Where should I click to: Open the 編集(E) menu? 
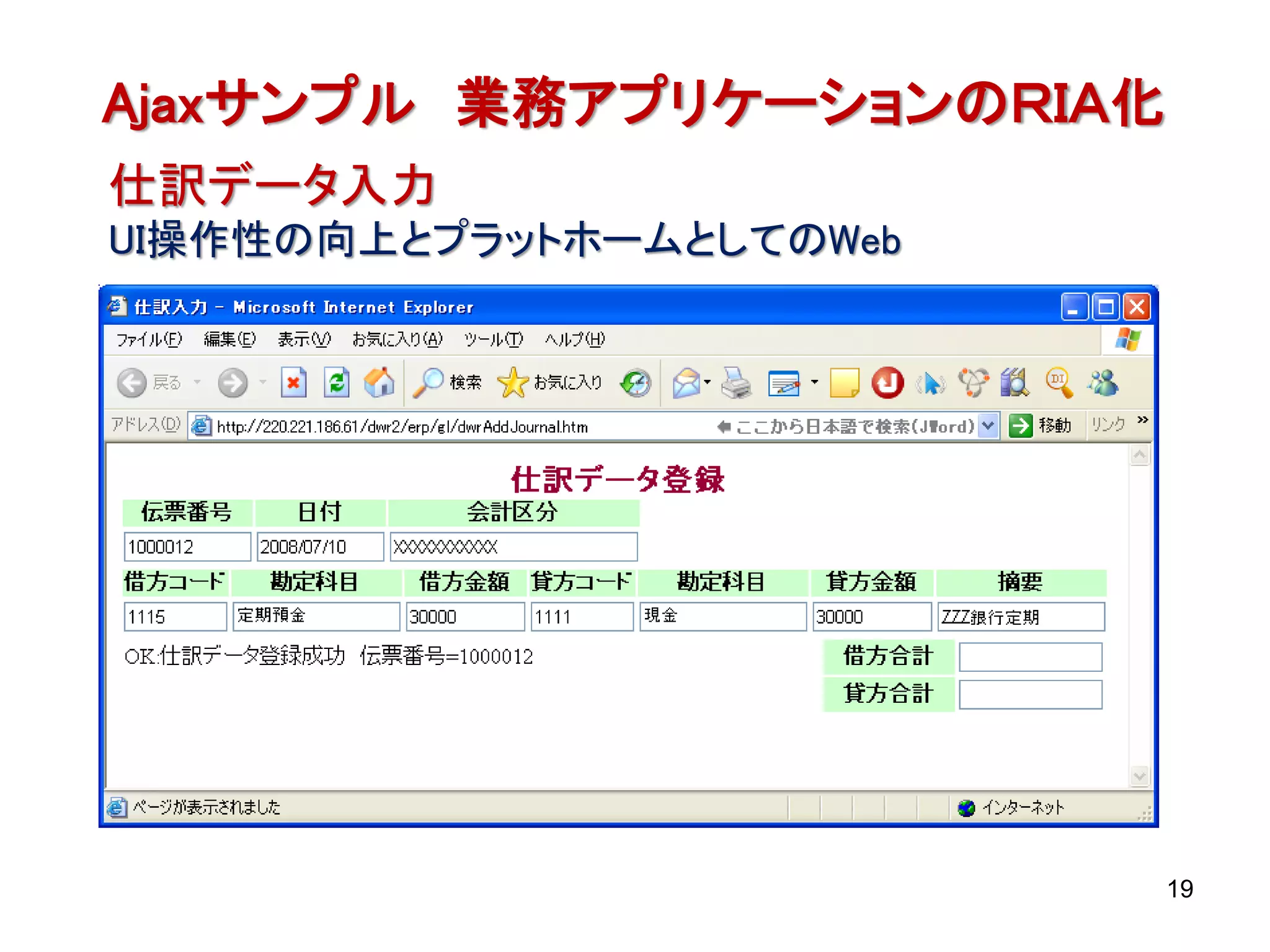coord(229,340)
